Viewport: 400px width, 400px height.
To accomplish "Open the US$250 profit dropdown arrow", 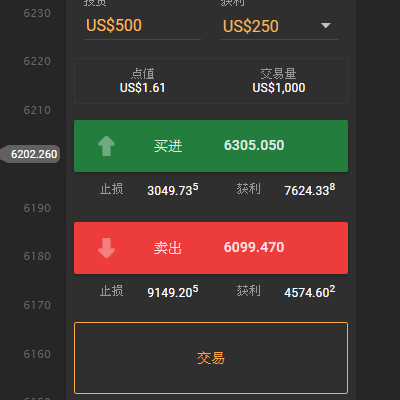I will (325, 26).
